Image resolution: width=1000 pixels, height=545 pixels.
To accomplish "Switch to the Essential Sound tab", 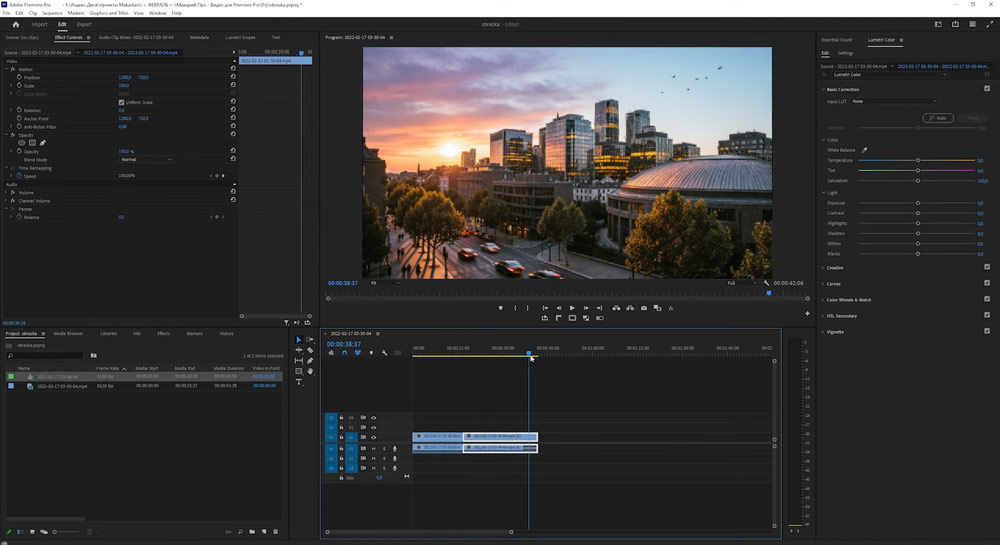I will (x=837, y=40).
